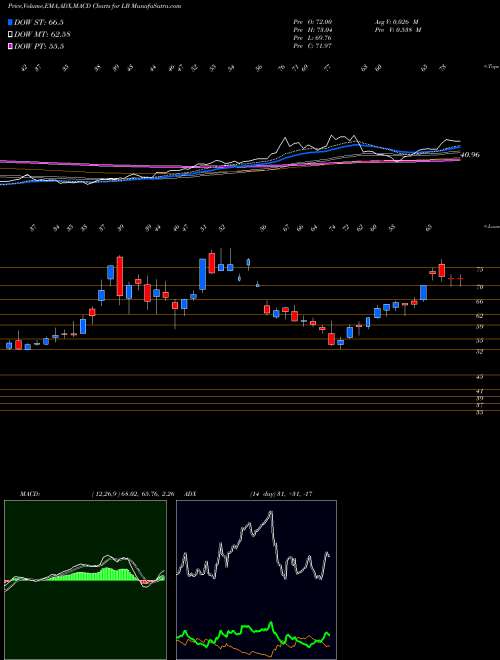Click the blue DOW ST legend swatch
The width and height of the screenshot is (500, 660).
(11, 22)
